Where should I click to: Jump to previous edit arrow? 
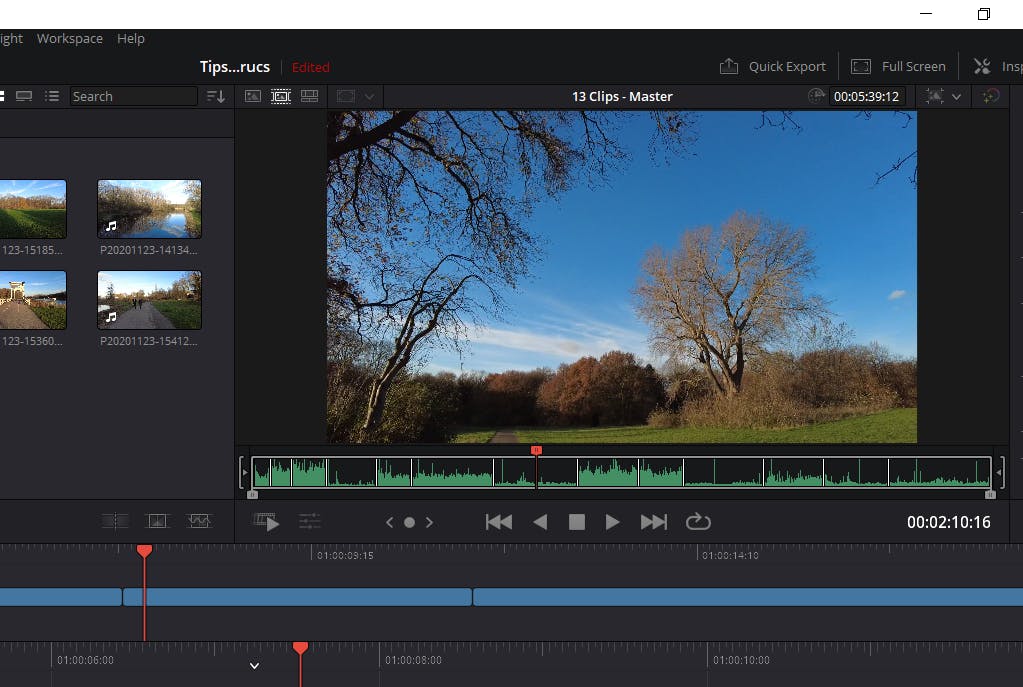[x=389, y=522]
